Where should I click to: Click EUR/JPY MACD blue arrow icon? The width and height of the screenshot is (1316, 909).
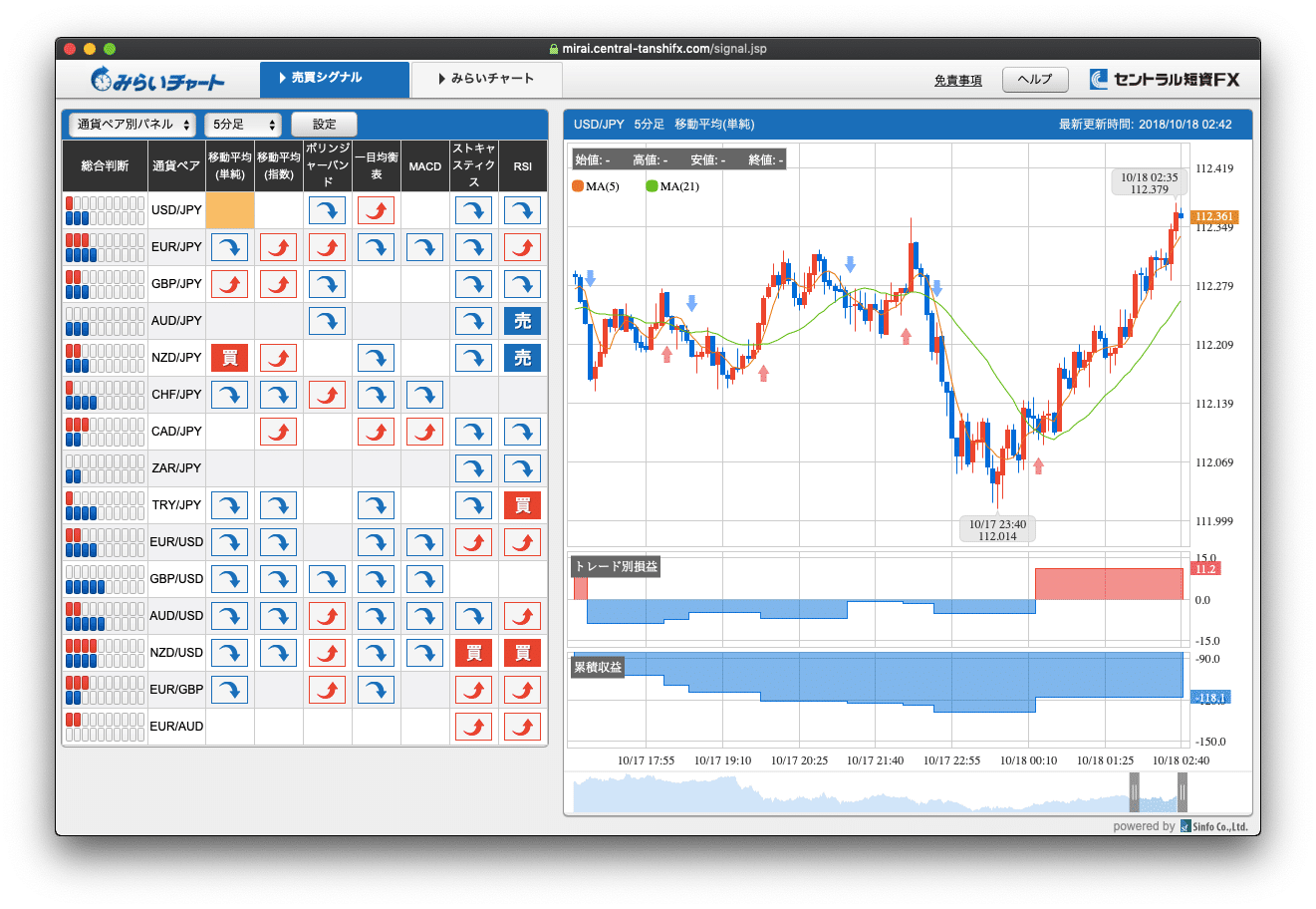coord(424,247)
